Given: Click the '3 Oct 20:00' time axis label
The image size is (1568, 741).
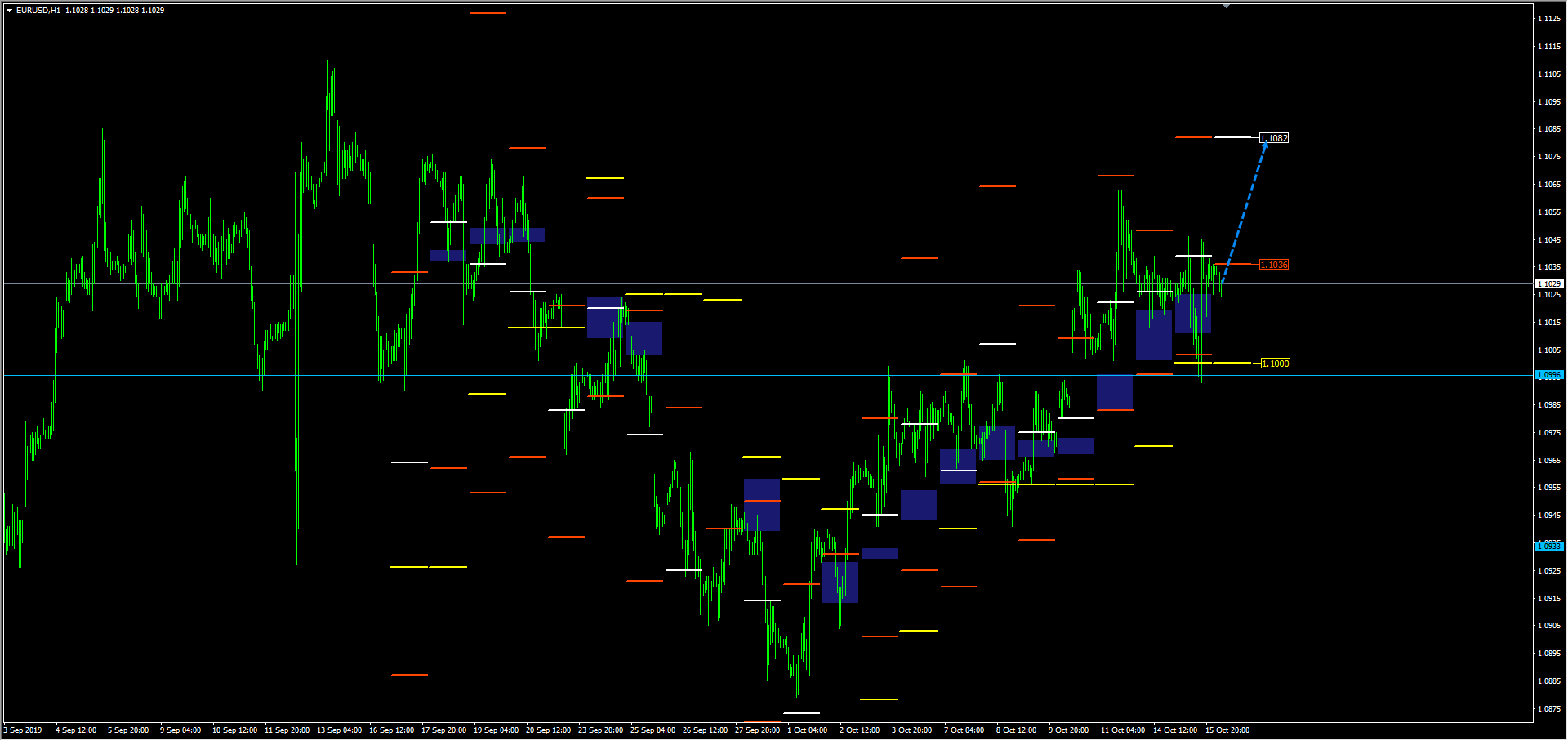Looking at the screenshot, I should coord(911,730).
